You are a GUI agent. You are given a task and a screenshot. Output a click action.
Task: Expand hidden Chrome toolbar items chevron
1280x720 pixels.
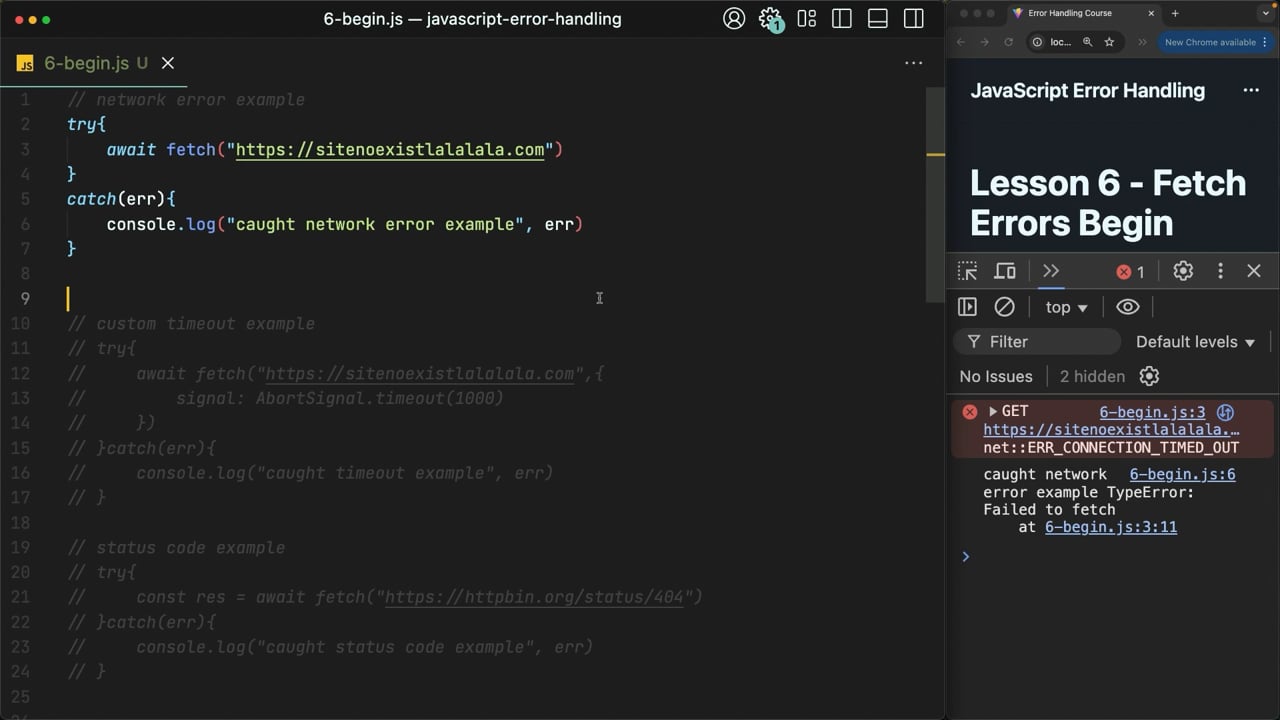(1142, 42)
